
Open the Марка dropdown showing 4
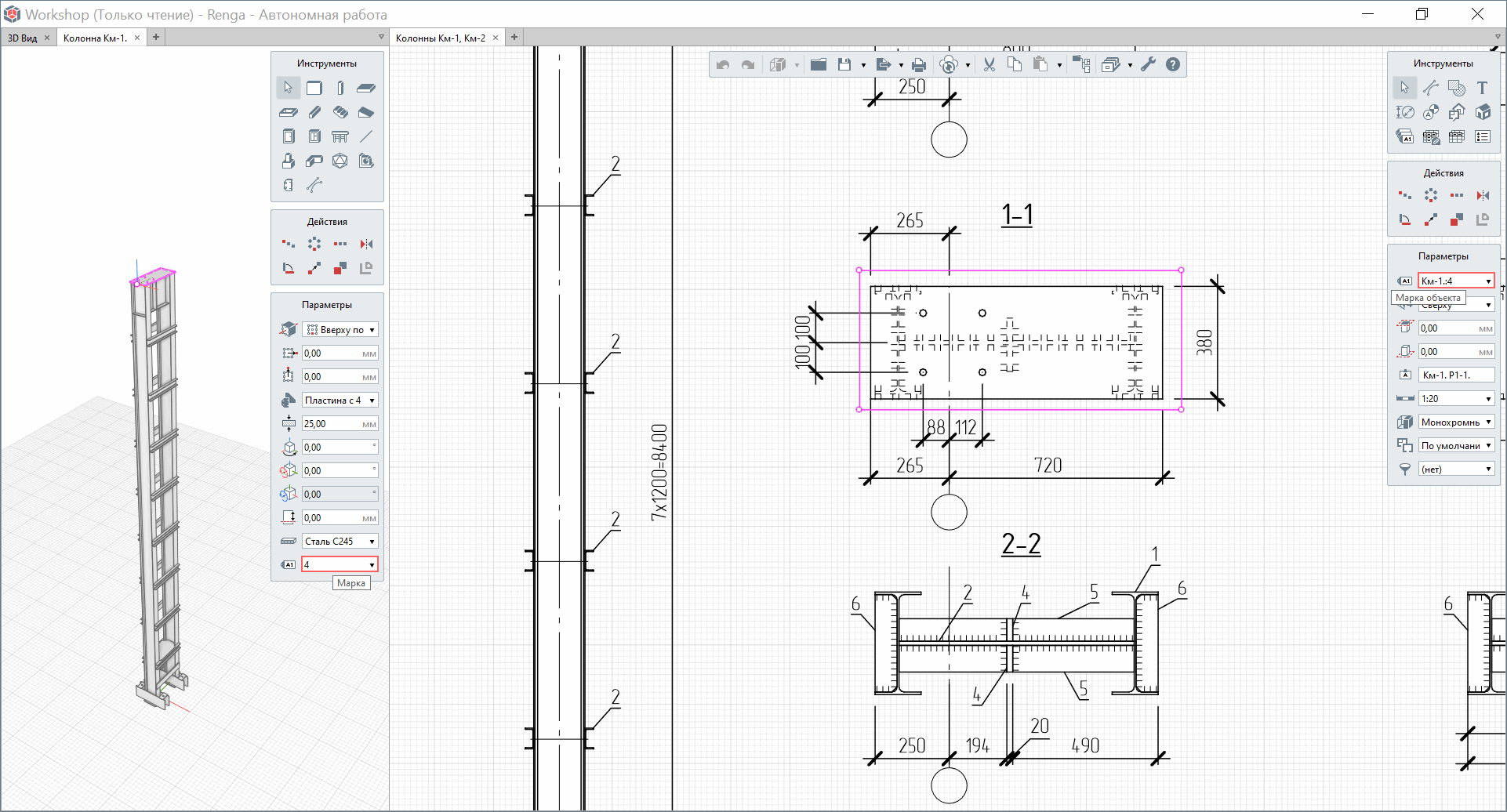(340, 564)
